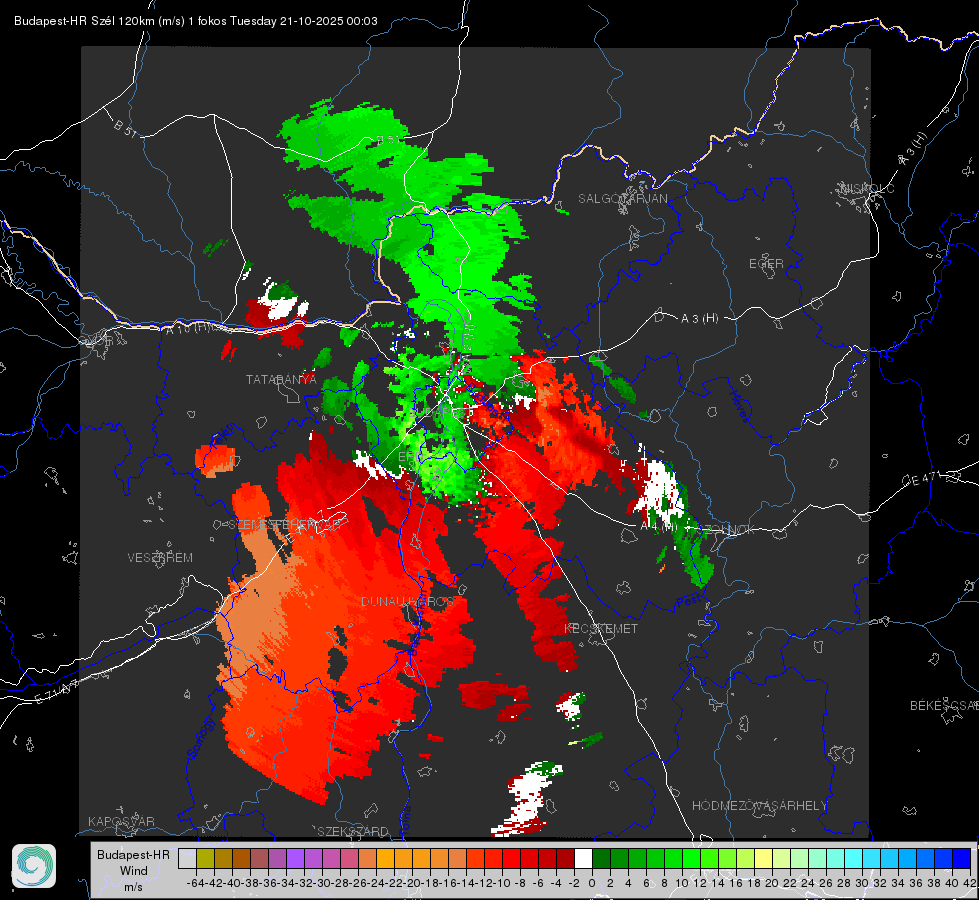979x900 pixels.
Task: Click the horizontal A 3 (H) road label south of Eger
Action: coord(699,319)
